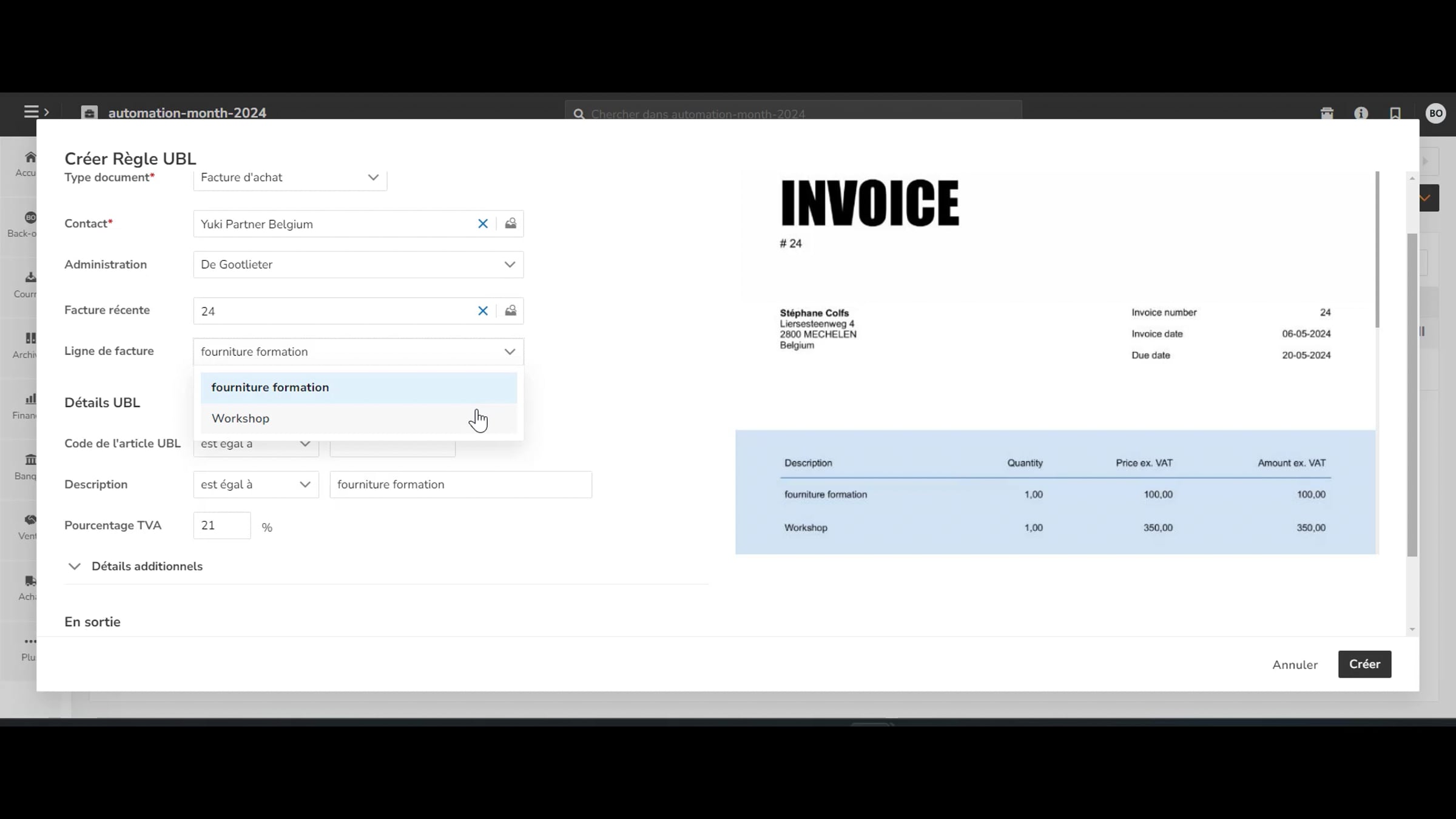
Task: Open contact lookup icon next to Contact
Action: [x=510, y=224]
